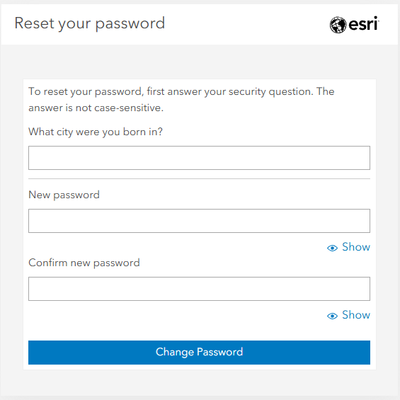Click the "What city were you born in?" label
The height and width of the screenshot is (400, 400).
pos(96,132)
